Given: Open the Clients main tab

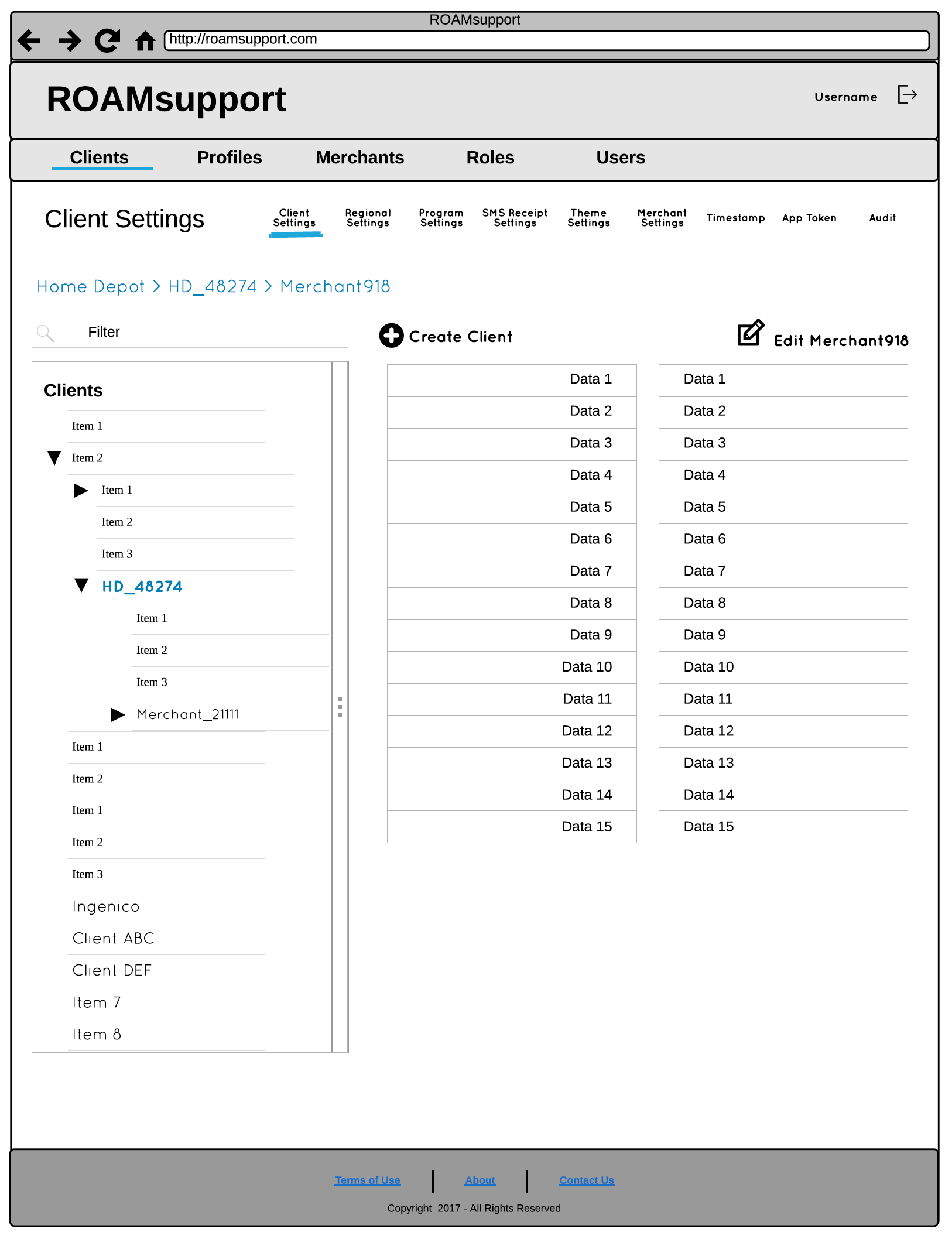Looking at the screenshot, I should click(x=100, y=158).
